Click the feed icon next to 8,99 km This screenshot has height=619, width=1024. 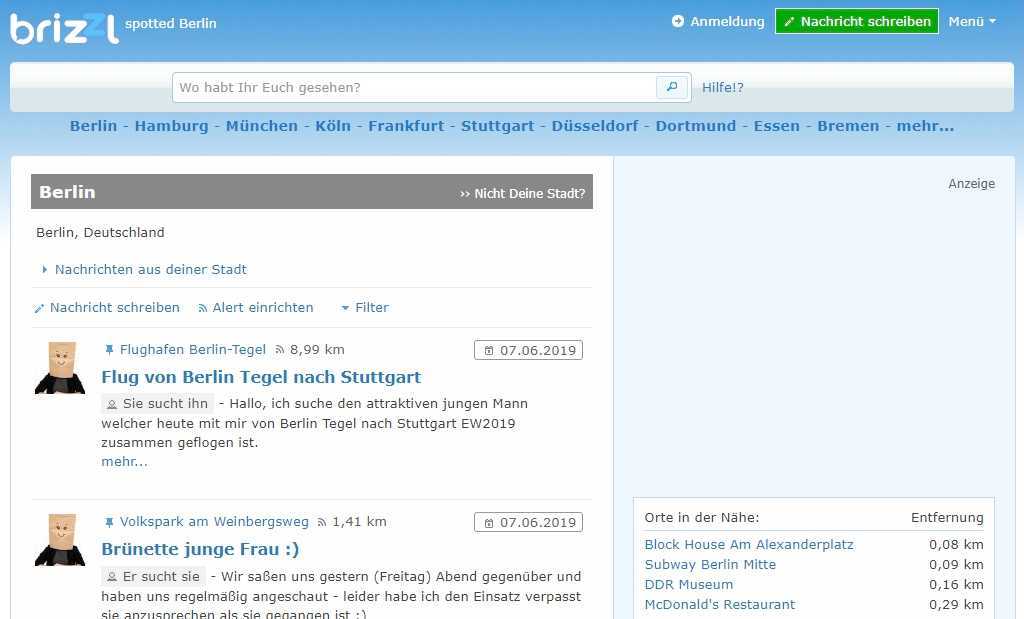click(280, 350)
